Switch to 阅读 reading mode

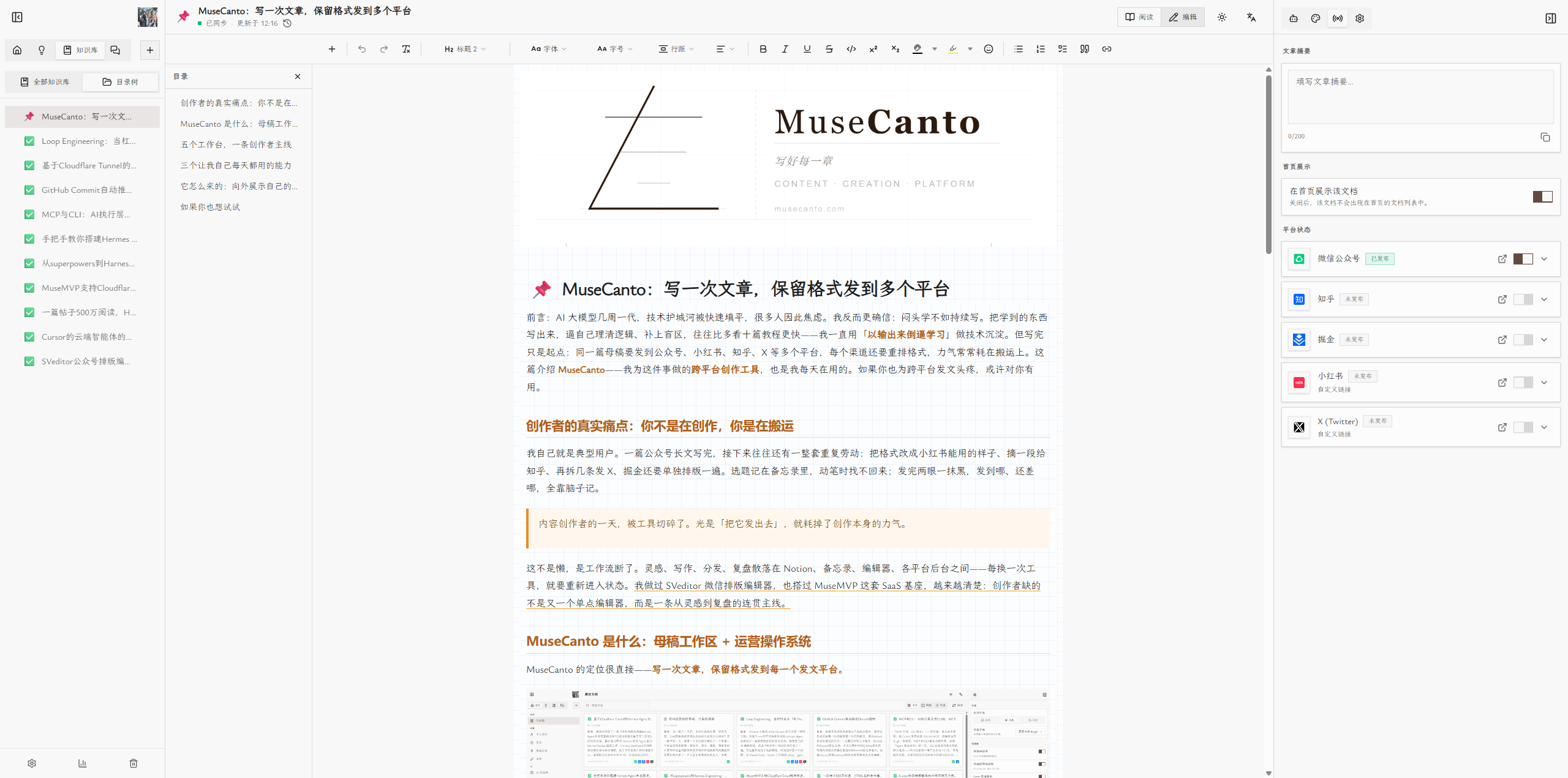(x=1139, y=17)
